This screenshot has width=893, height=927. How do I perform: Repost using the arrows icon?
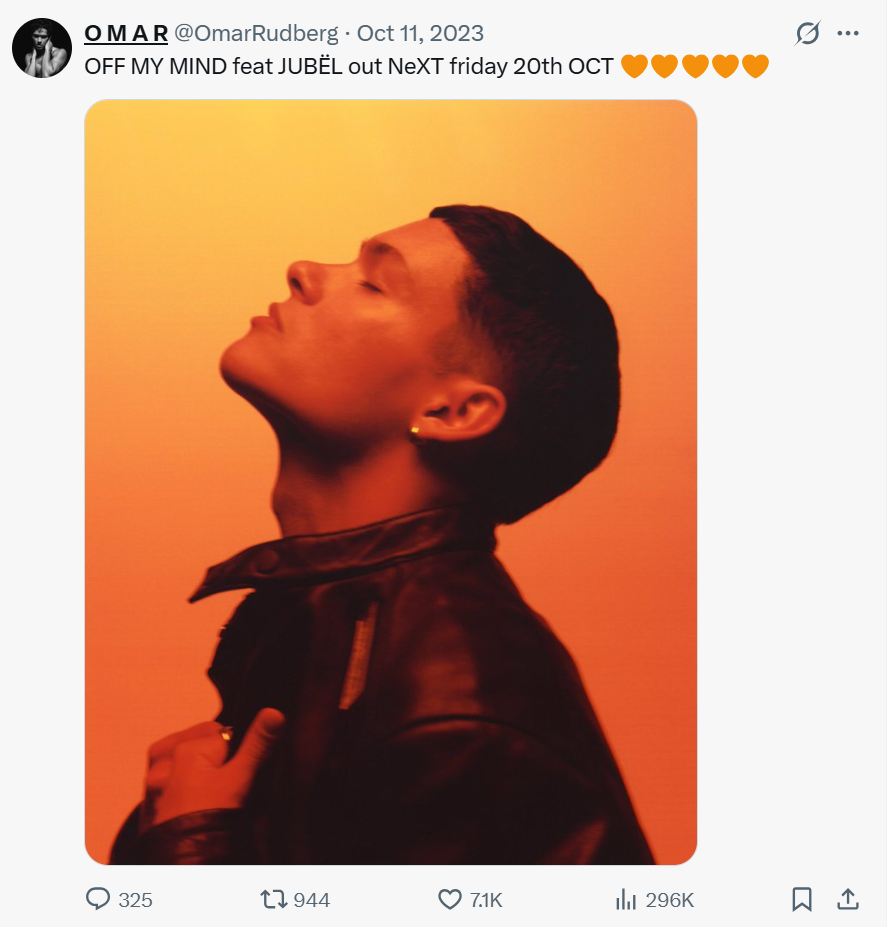pyautogui.click(x=273, y=900)
